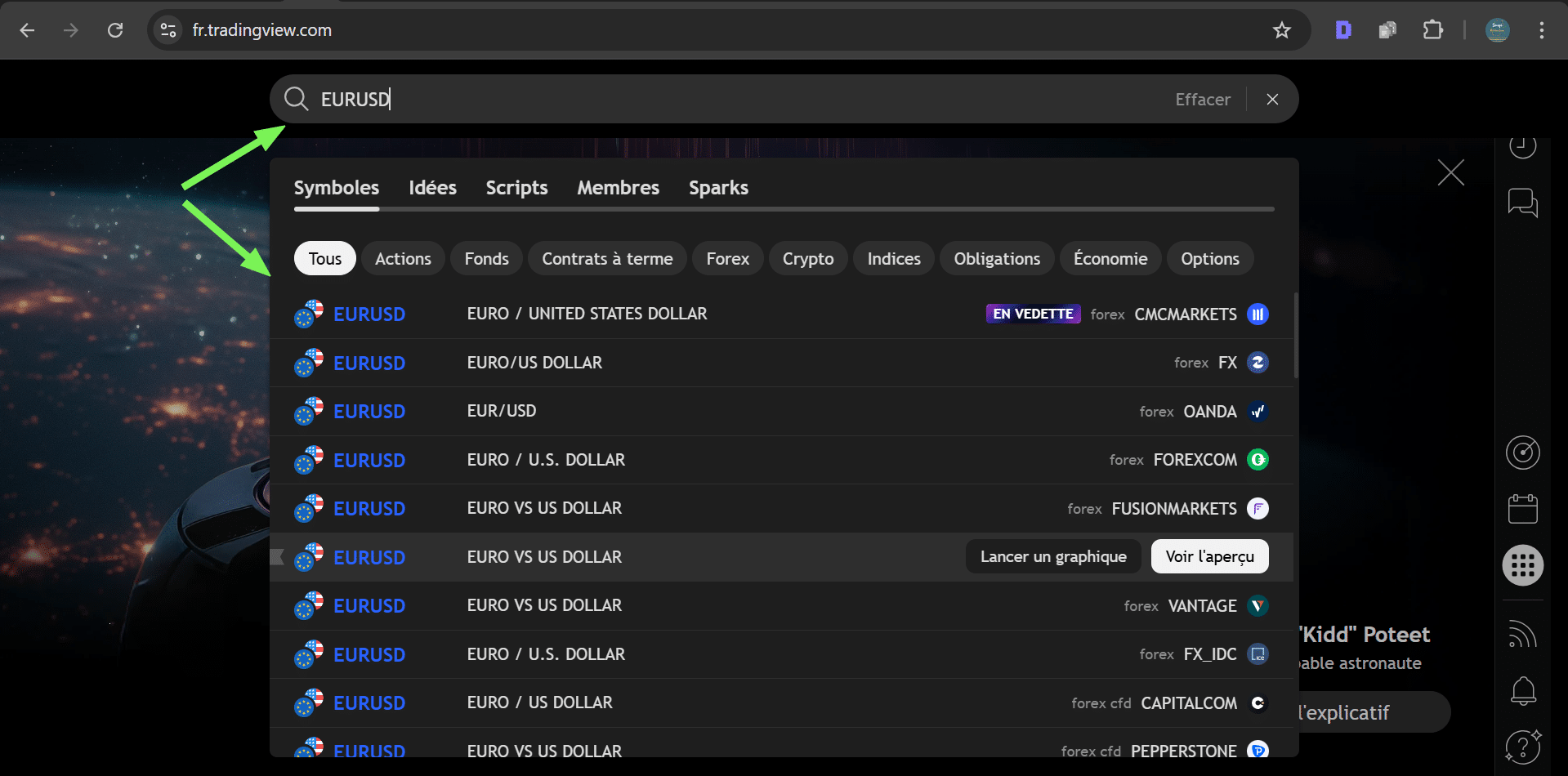Click the target radar sidebar icon
1568x776 pixels.
click(x=1522, y=453)
